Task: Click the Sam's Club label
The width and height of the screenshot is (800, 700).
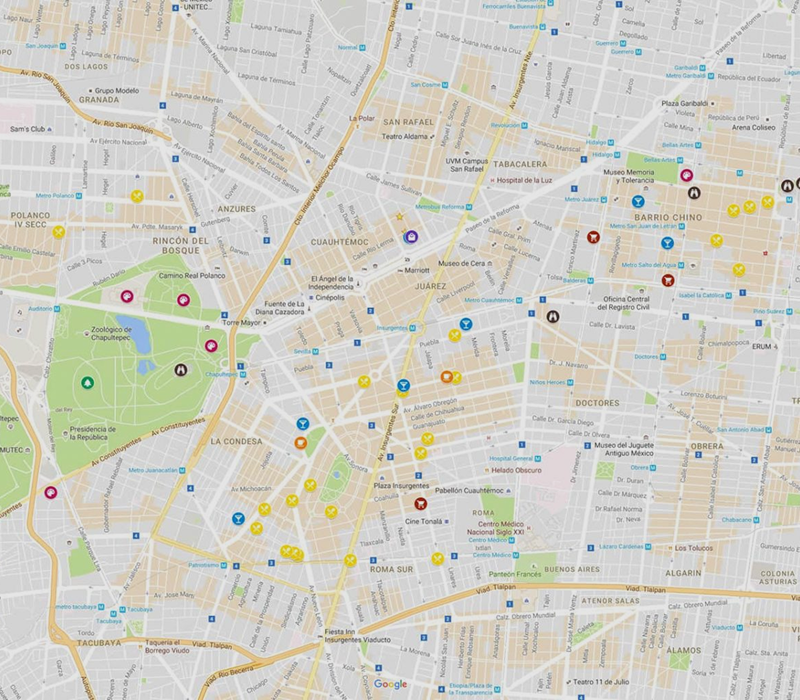Action: pyautogui.click(x=28, y=129)
